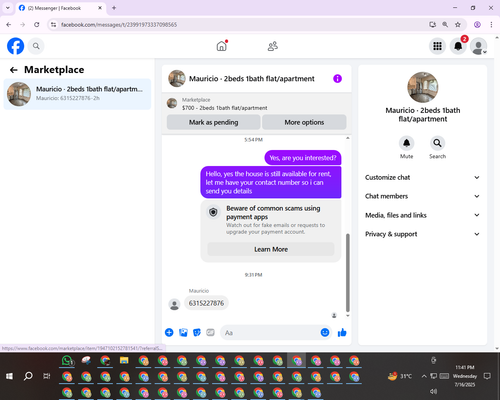Choose the sticker icon in the composer
Viewport: 500px width, 400px height.
click(197, 332)
